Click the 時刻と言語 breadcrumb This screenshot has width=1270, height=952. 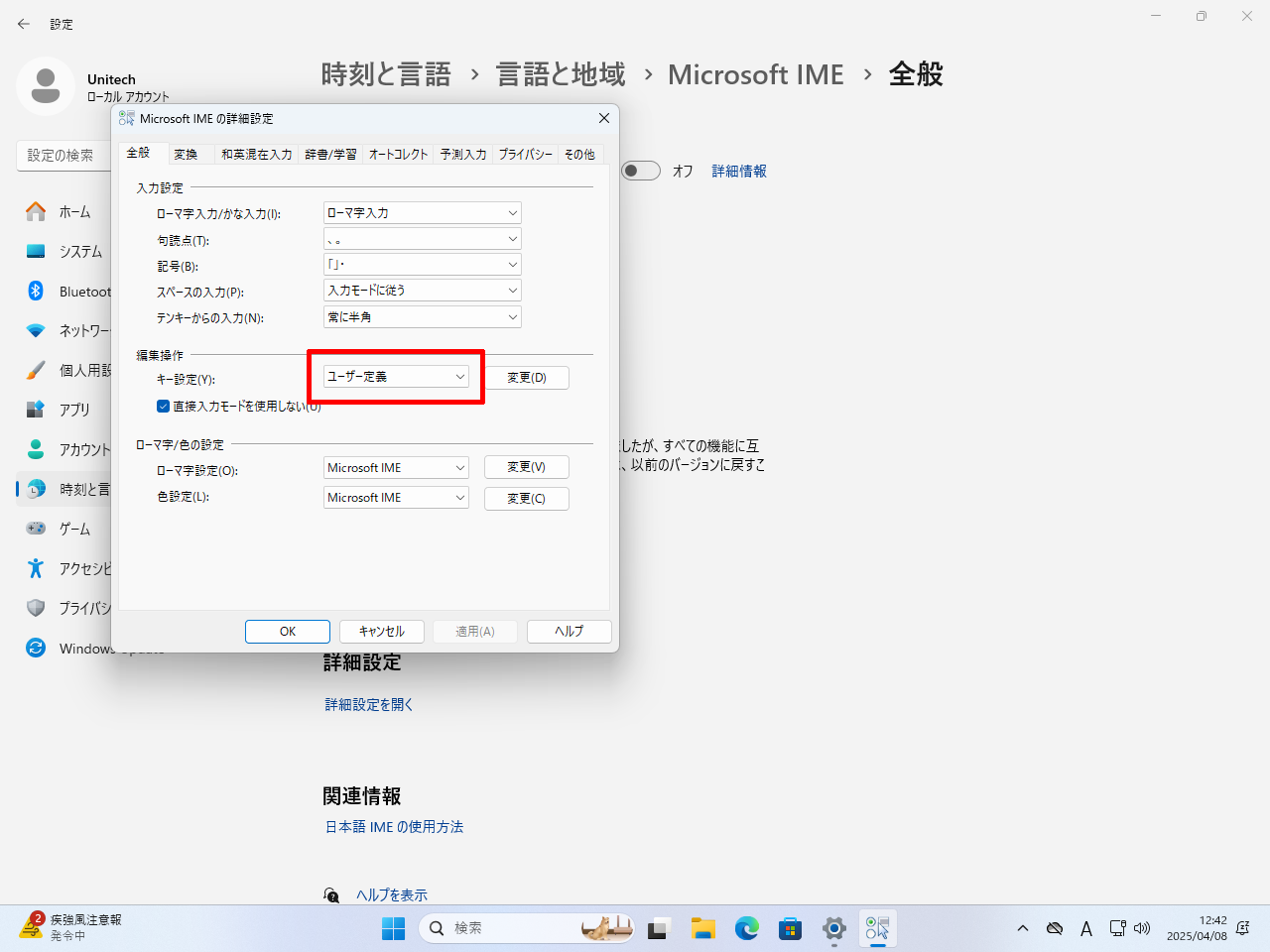[386, 74]
